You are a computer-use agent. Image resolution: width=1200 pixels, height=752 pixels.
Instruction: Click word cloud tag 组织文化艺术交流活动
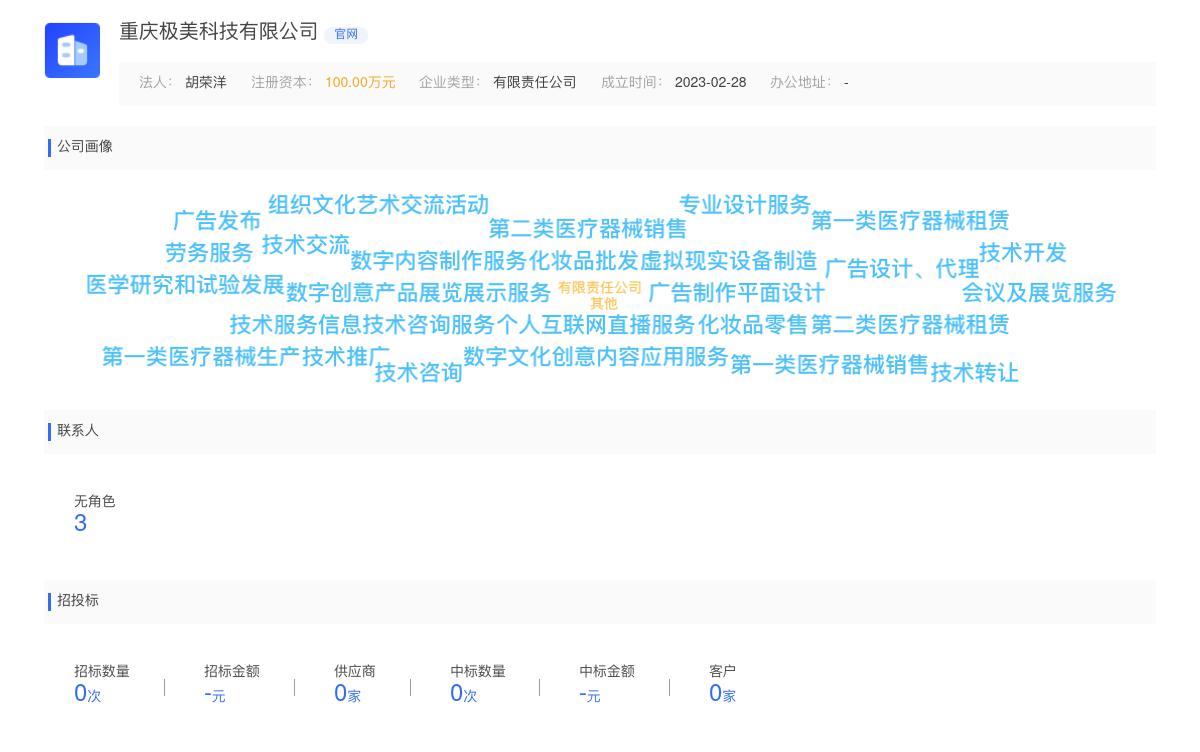click(x=379, y=205)
